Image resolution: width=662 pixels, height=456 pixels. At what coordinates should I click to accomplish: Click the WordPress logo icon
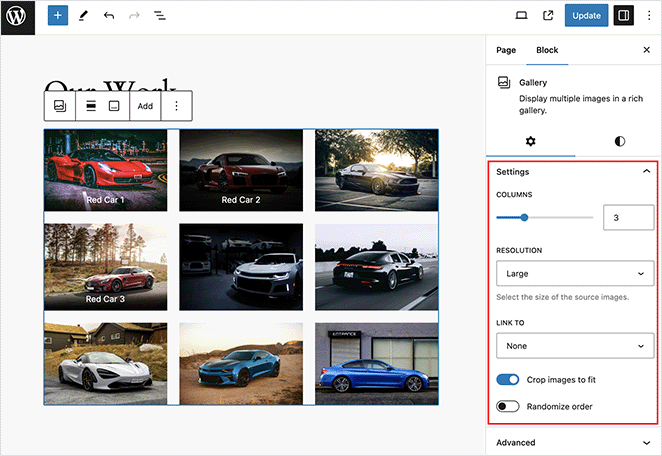point(17,17)
